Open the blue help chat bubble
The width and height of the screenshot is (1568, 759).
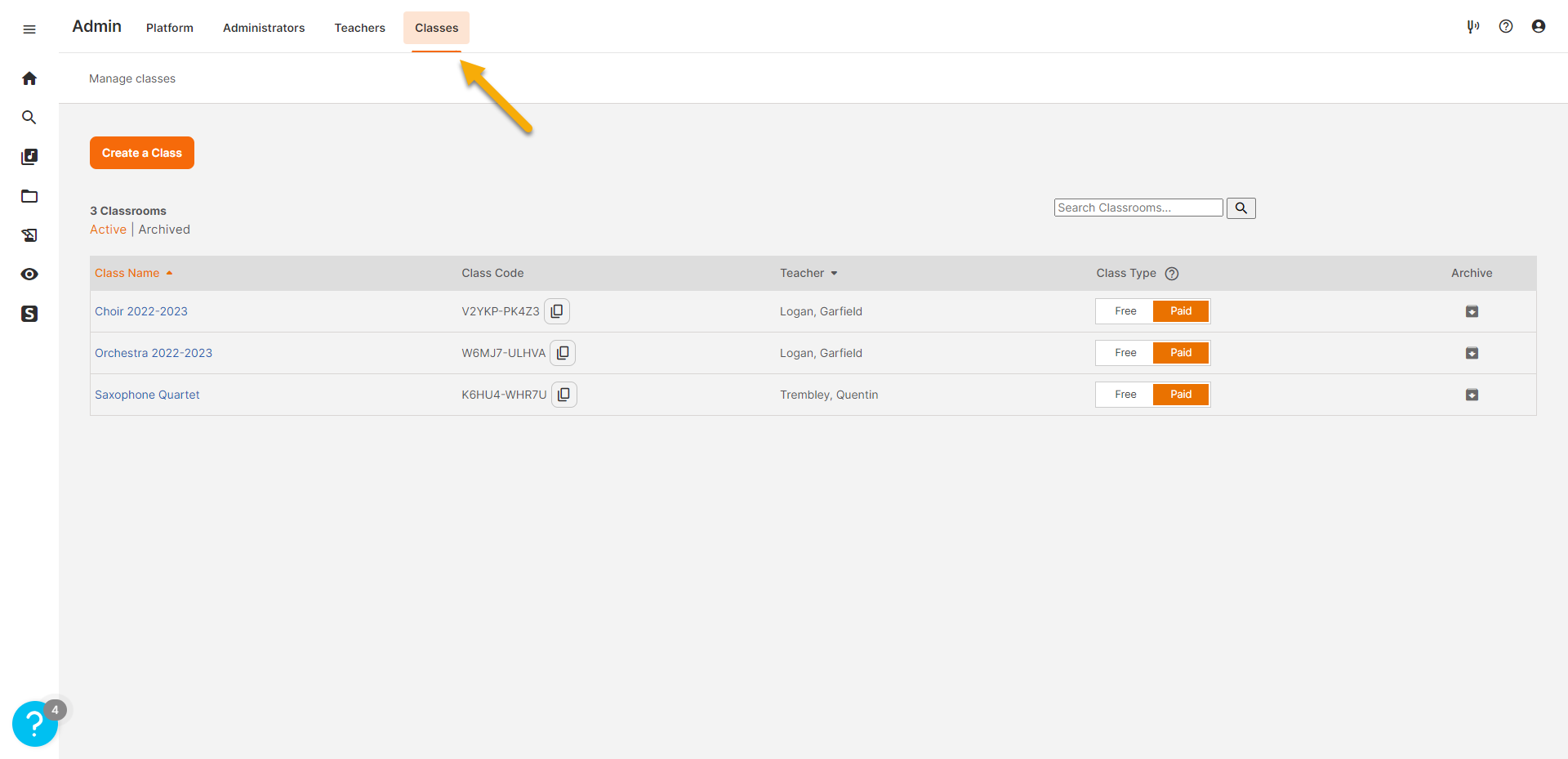(x=35, y=723)
